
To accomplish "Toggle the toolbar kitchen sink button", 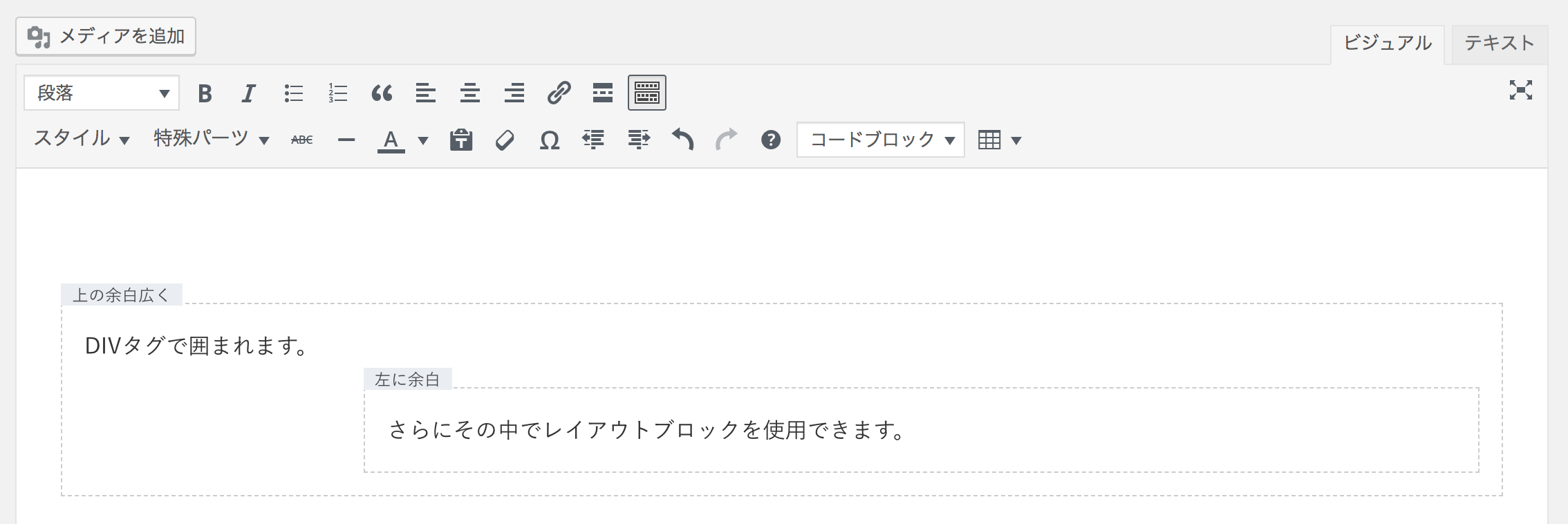I will pos(647,93).
